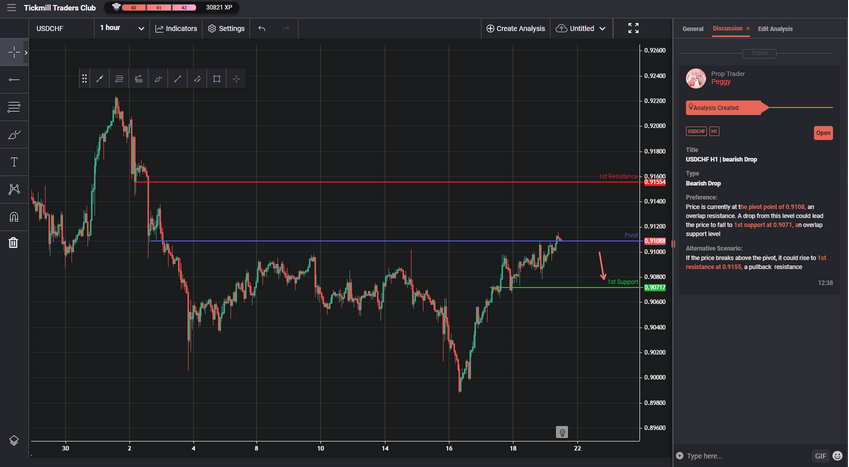Focus the Type here message field
The image size is (849, 467).
[747, 456]
